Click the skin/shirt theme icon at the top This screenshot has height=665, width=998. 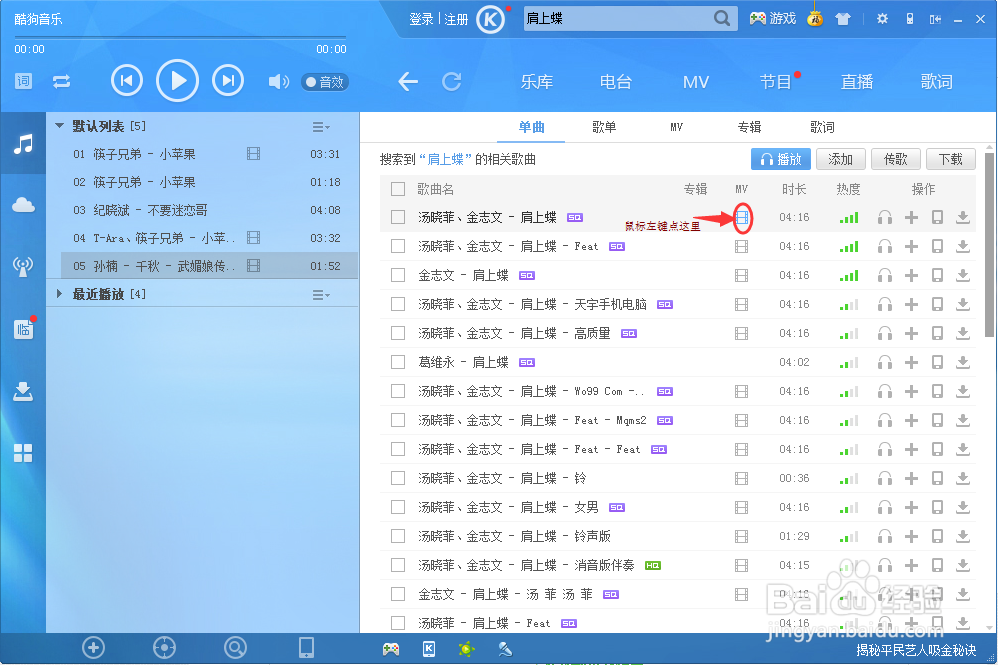(845, 18)
